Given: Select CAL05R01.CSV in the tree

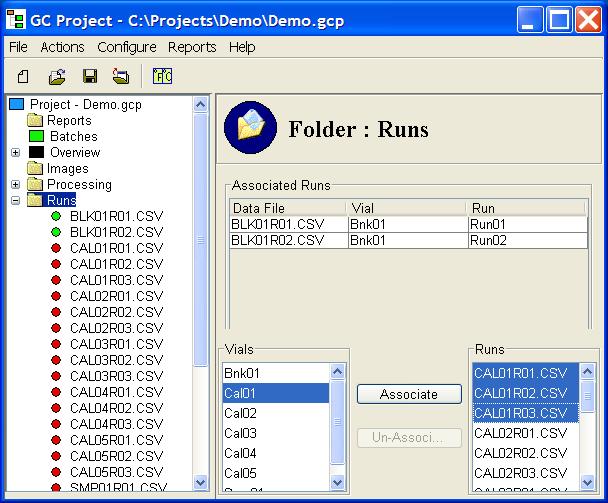Looking at the screenshot, I should point(116,440).
